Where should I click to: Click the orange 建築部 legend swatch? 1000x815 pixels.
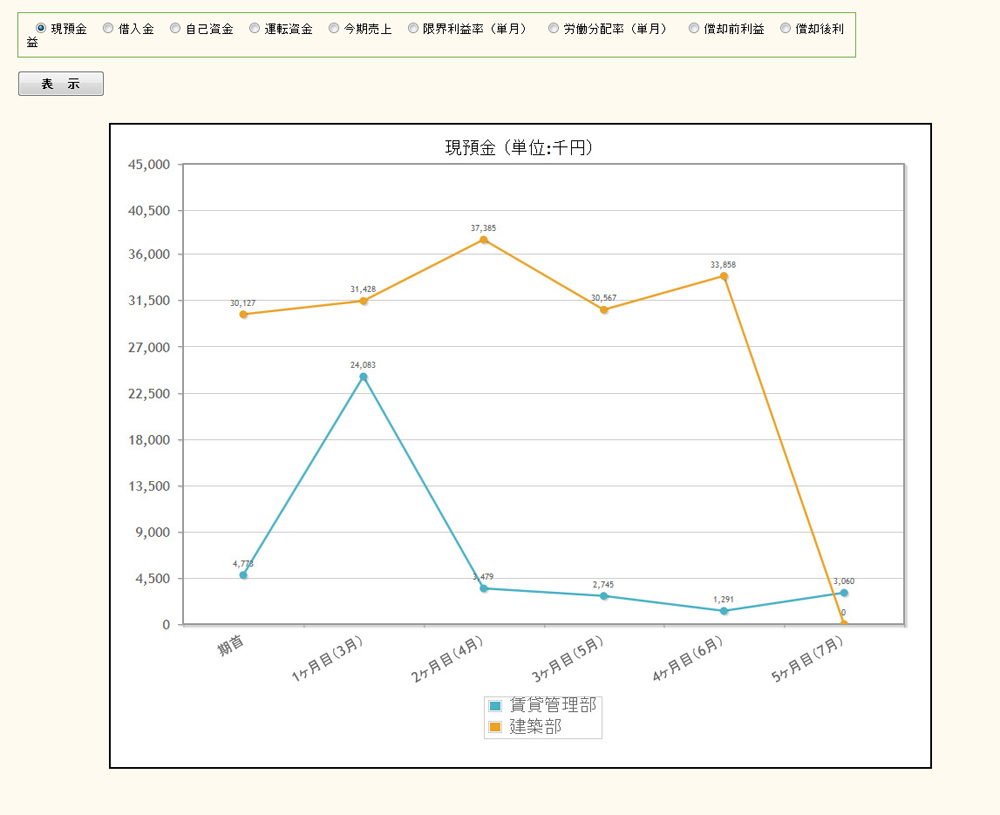tap(495, 727)
